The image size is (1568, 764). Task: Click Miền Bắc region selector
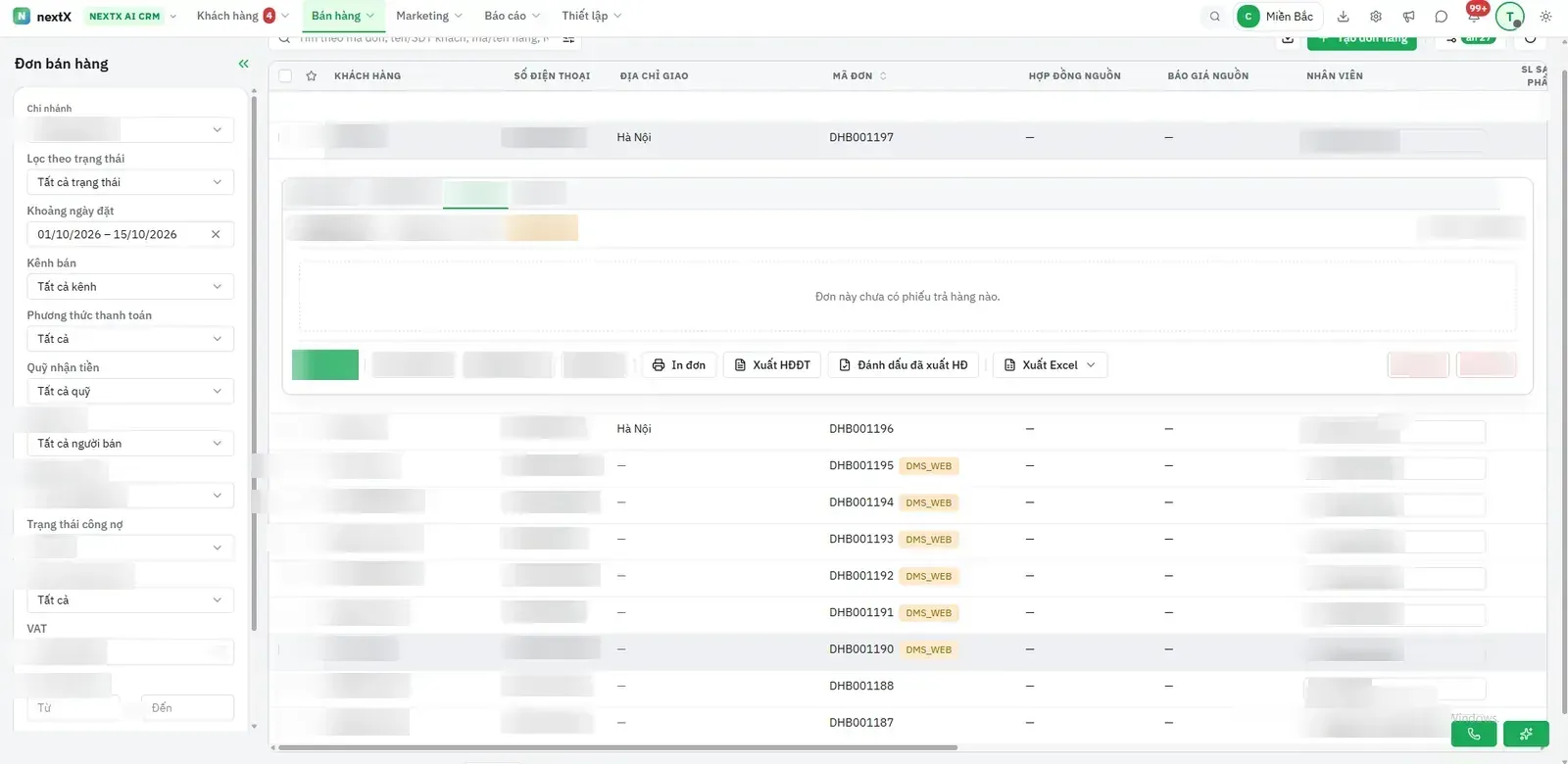click(1278, 17)
